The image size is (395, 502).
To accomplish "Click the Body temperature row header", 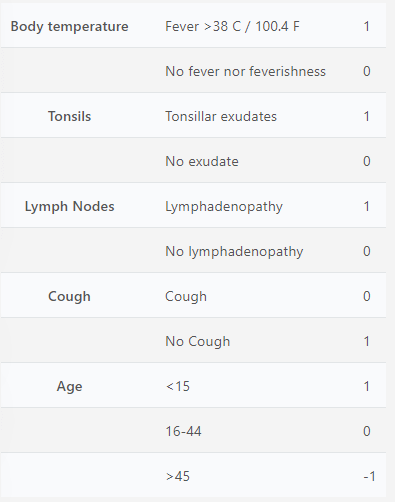I will (69, 26).
